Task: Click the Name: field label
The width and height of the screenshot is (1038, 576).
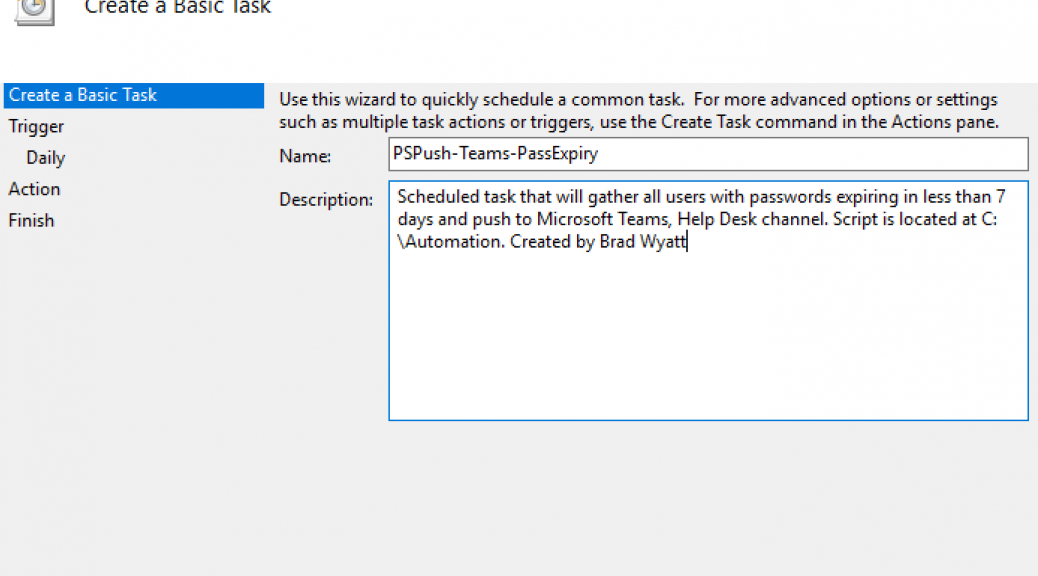Action: (x=305, y=156)
